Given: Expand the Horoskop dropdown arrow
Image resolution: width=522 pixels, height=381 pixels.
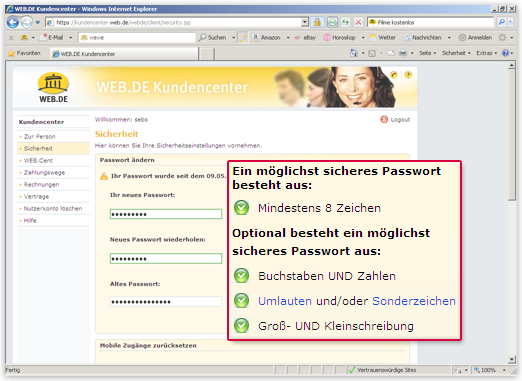Looking at the screenshot, I should [363, 38].
